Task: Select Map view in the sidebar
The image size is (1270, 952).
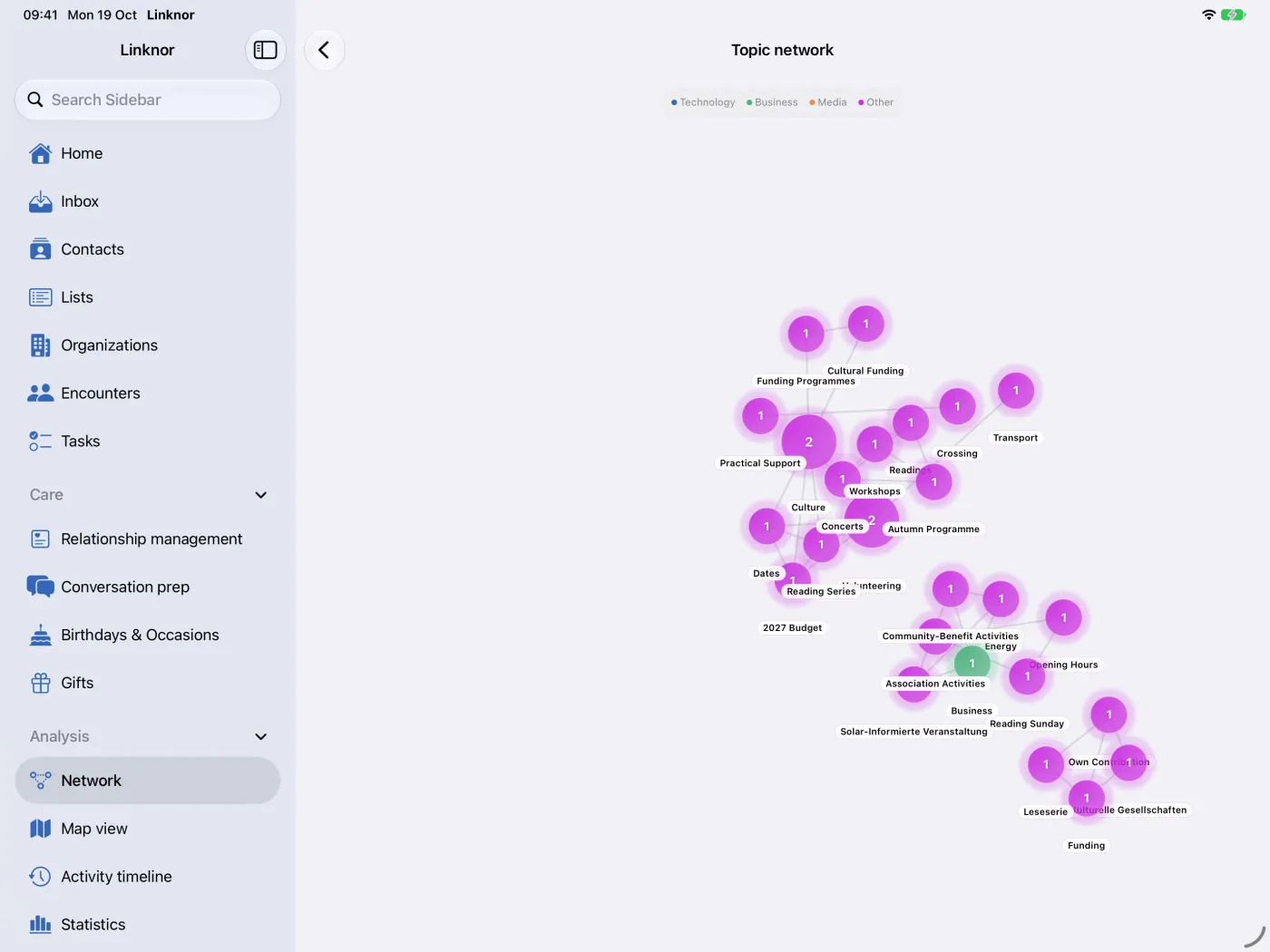Action: click(x=148, y=829)
